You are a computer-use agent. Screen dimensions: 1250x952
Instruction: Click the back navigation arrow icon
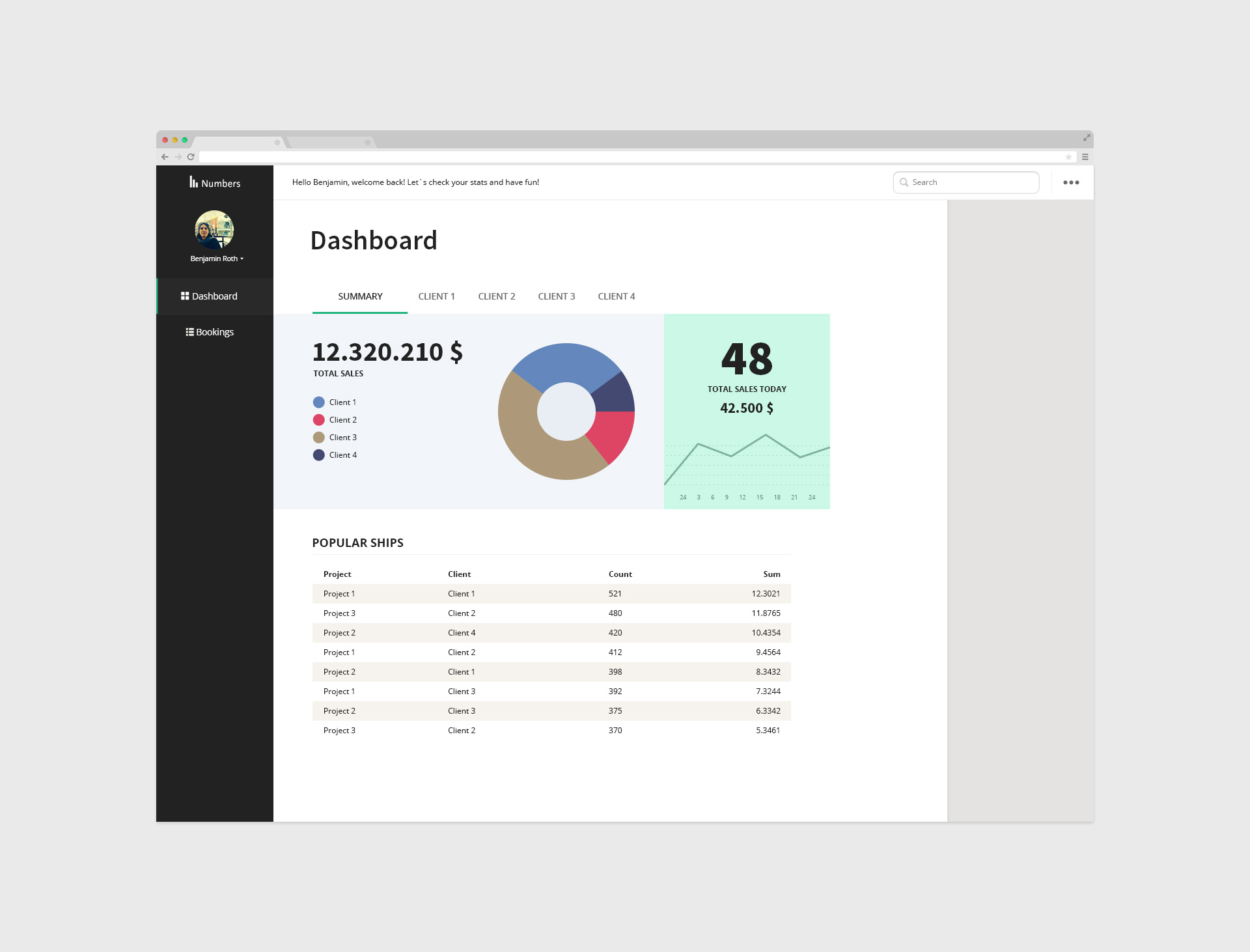[x=163, y=156]
